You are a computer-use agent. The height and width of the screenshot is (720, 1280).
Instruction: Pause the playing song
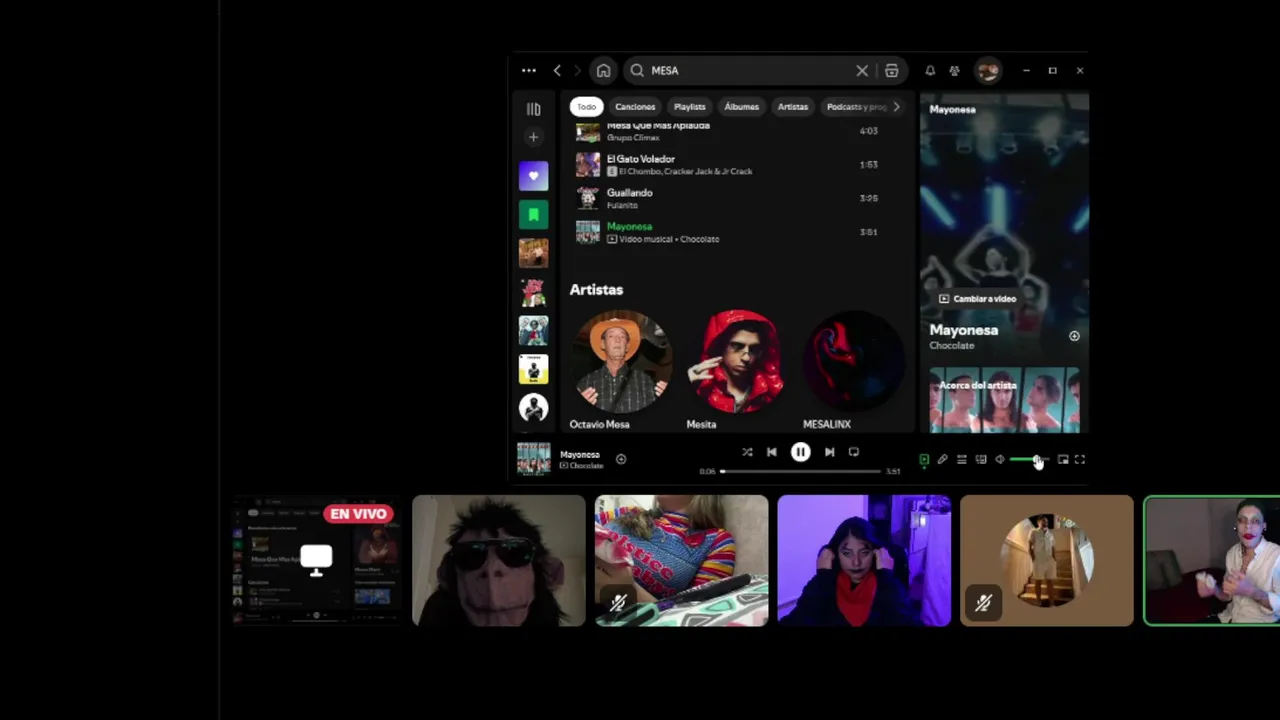pos(800,452)
